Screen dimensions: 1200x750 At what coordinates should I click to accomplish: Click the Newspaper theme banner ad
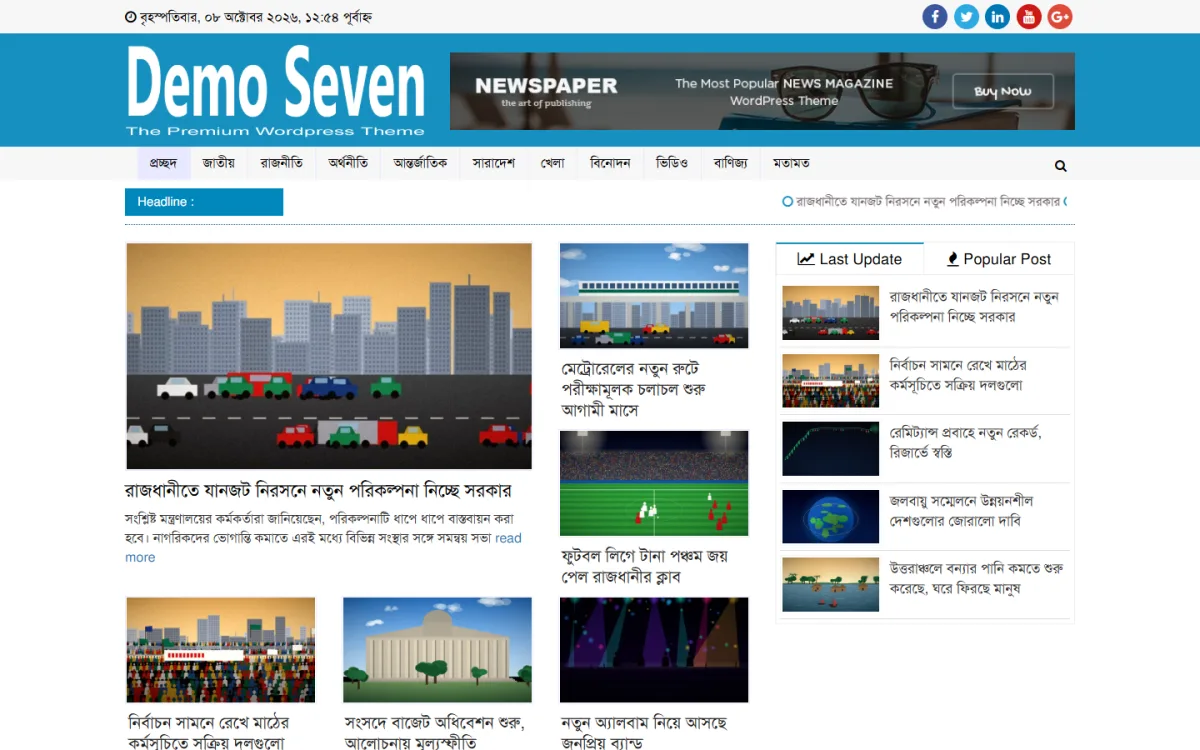point(762,91)
